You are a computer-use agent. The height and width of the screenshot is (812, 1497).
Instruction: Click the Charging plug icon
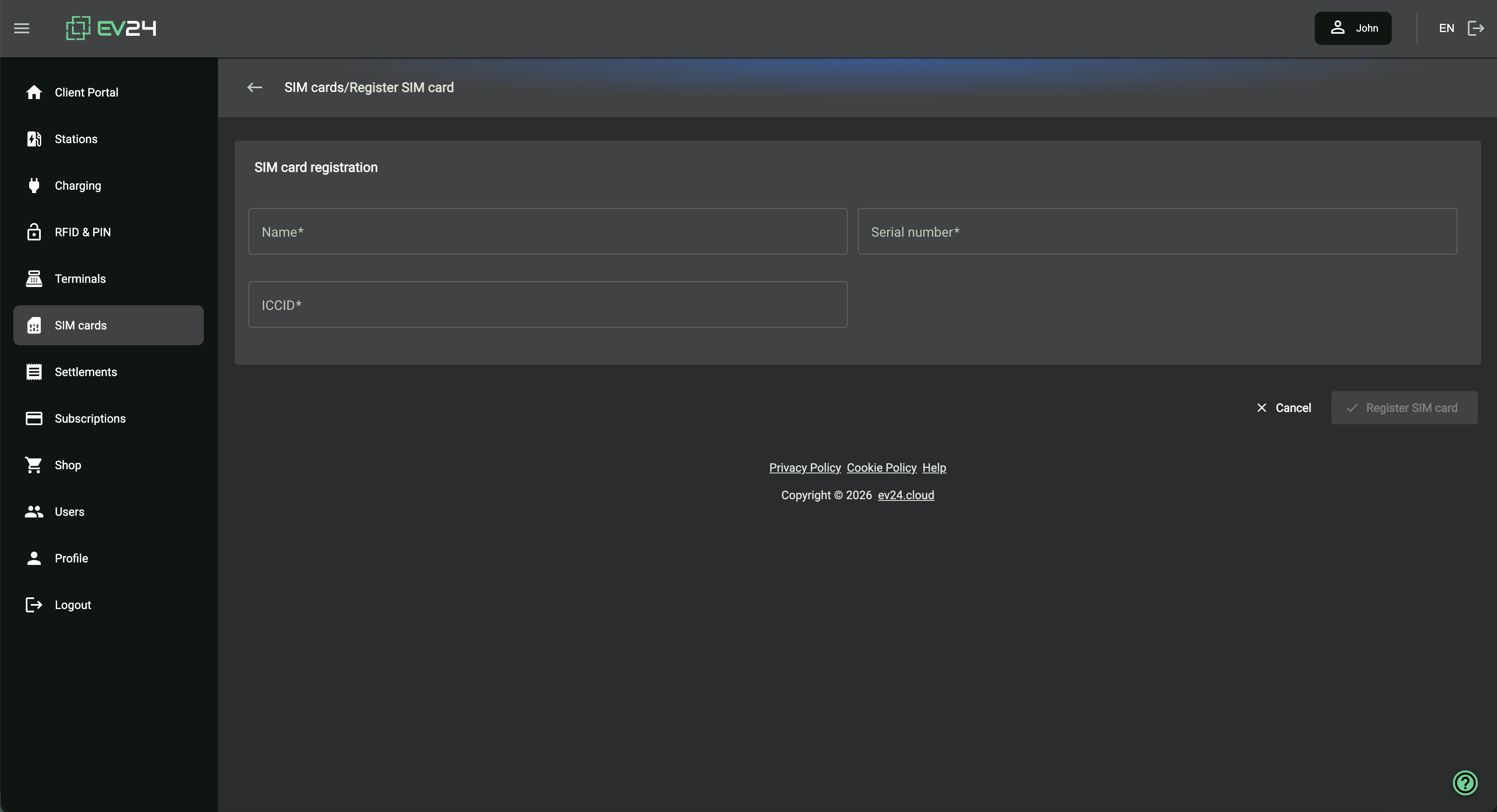click(x=34, y=185)
